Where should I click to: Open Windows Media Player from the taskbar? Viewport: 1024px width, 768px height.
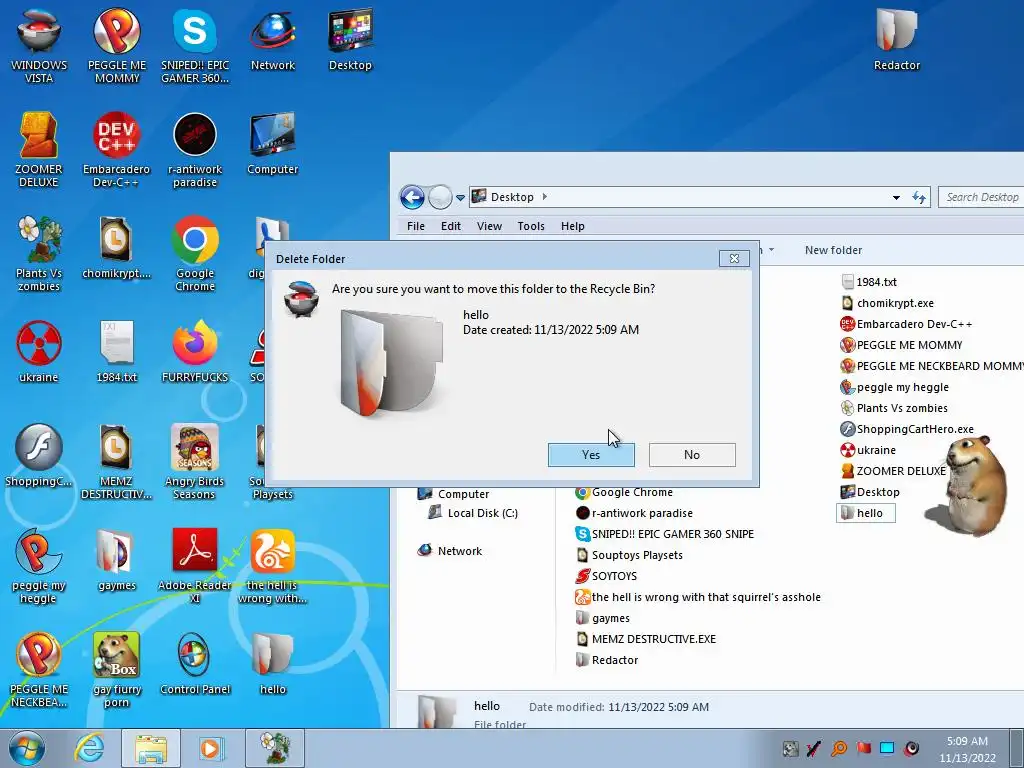coord(210,748)
